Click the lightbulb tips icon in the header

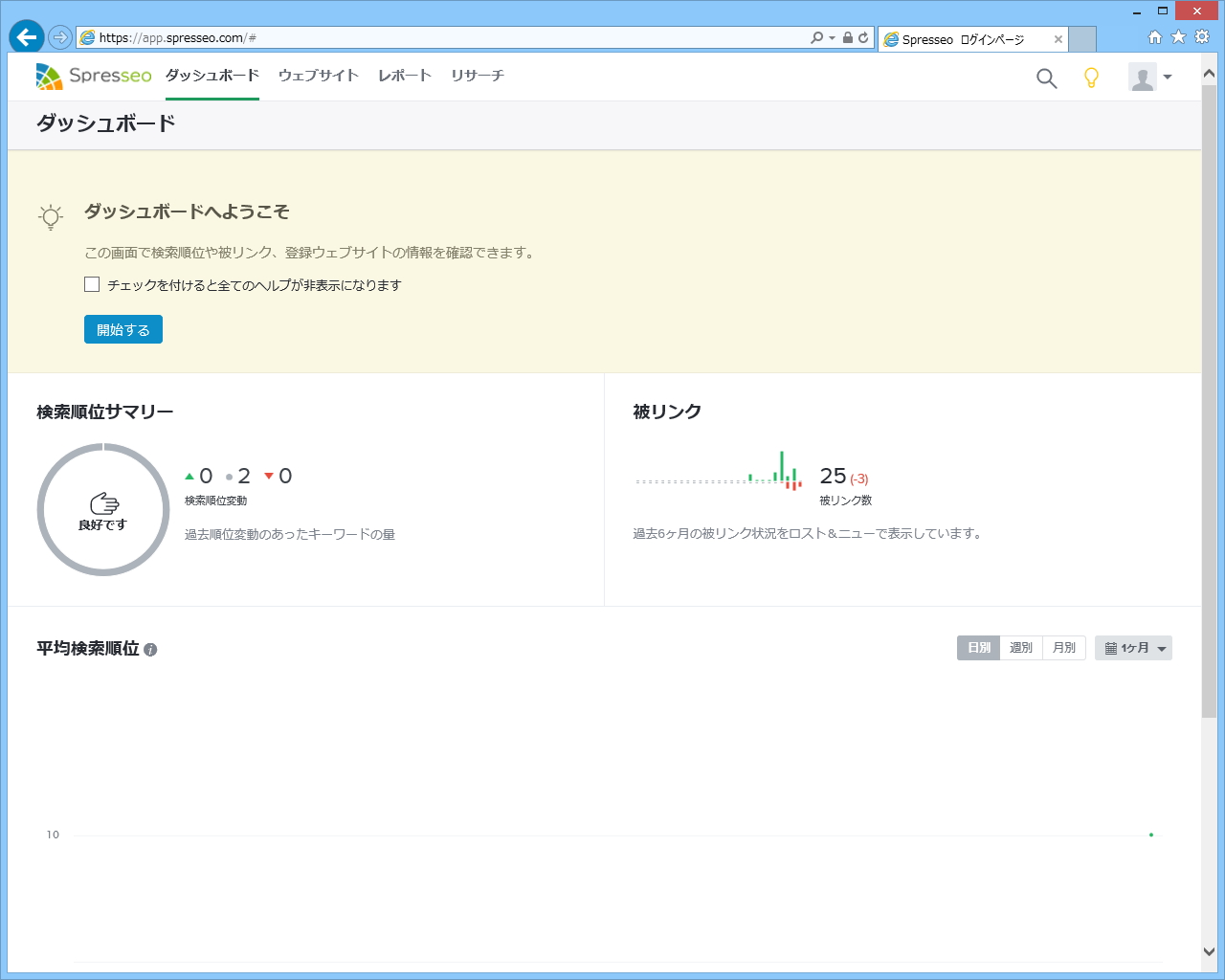pyautogui.click(x=1092, y=78)
